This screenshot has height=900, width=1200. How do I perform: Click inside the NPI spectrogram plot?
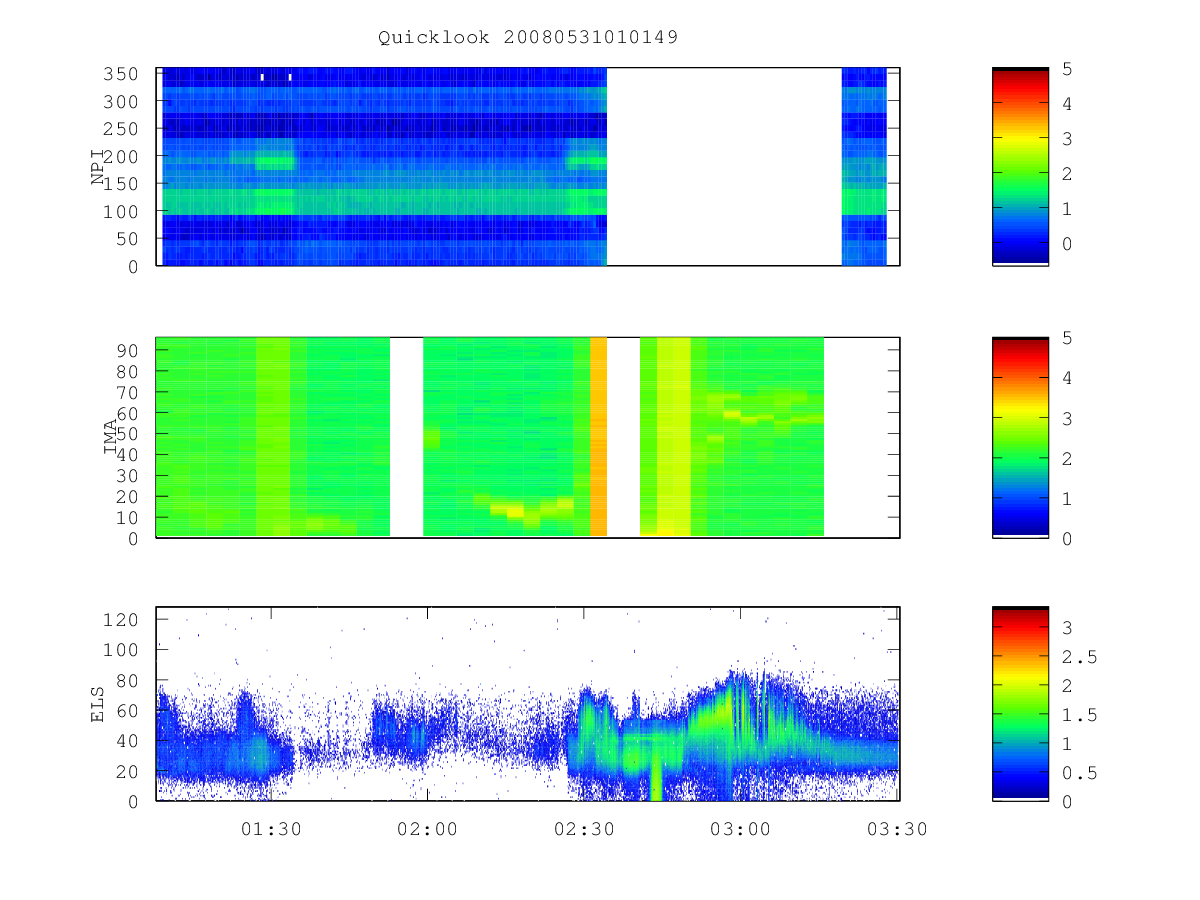[528, 167]
